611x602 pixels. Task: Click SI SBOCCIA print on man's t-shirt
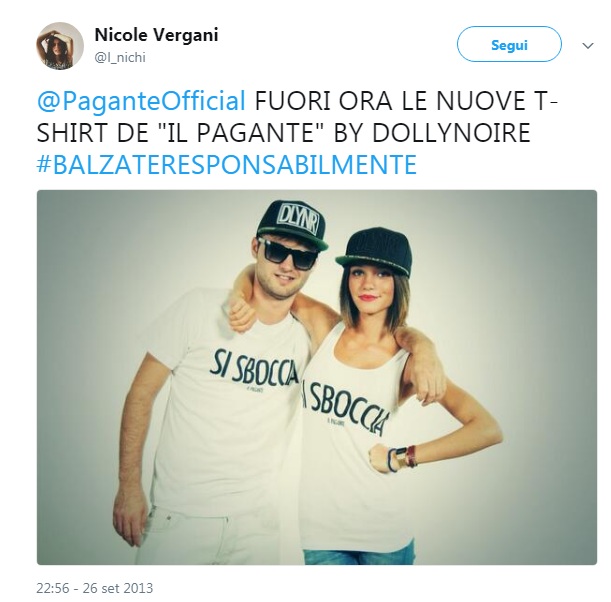(254, 368)
